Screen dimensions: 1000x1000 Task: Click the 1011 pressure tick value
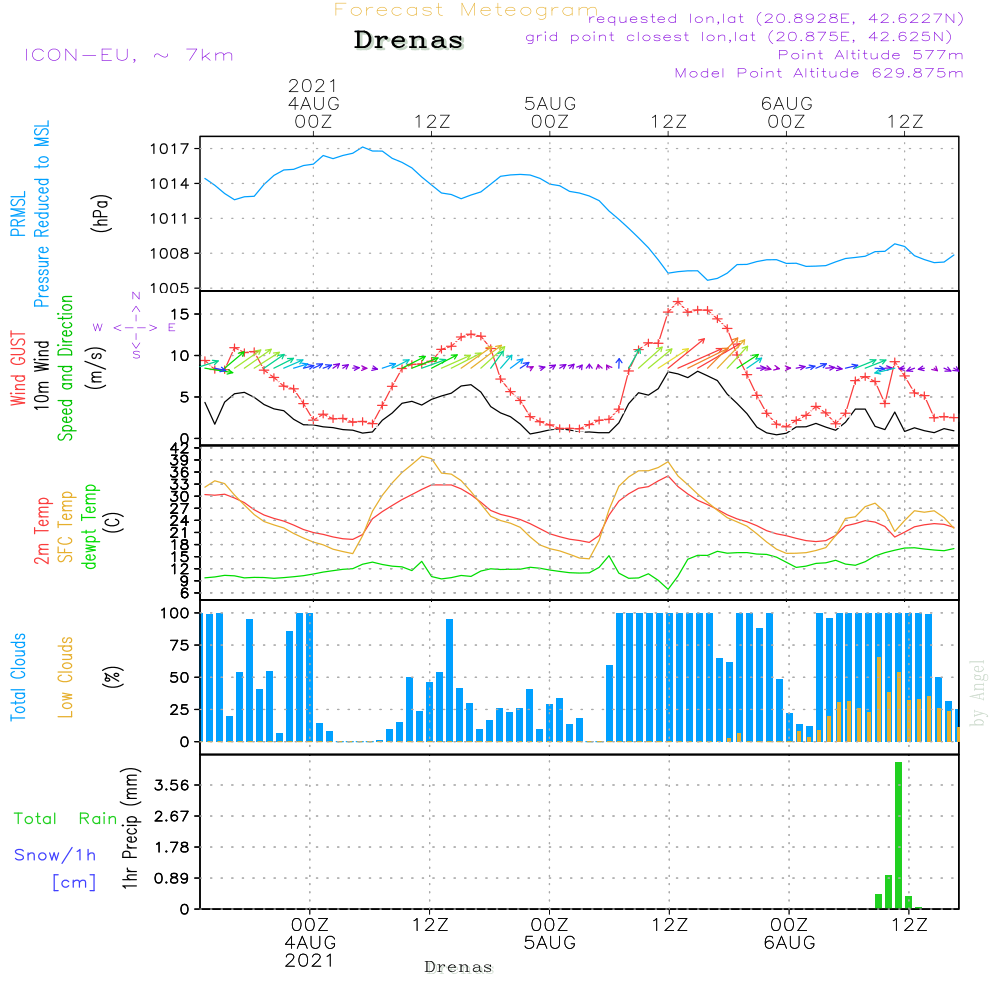pyautogui.click(x=169, y=219)
